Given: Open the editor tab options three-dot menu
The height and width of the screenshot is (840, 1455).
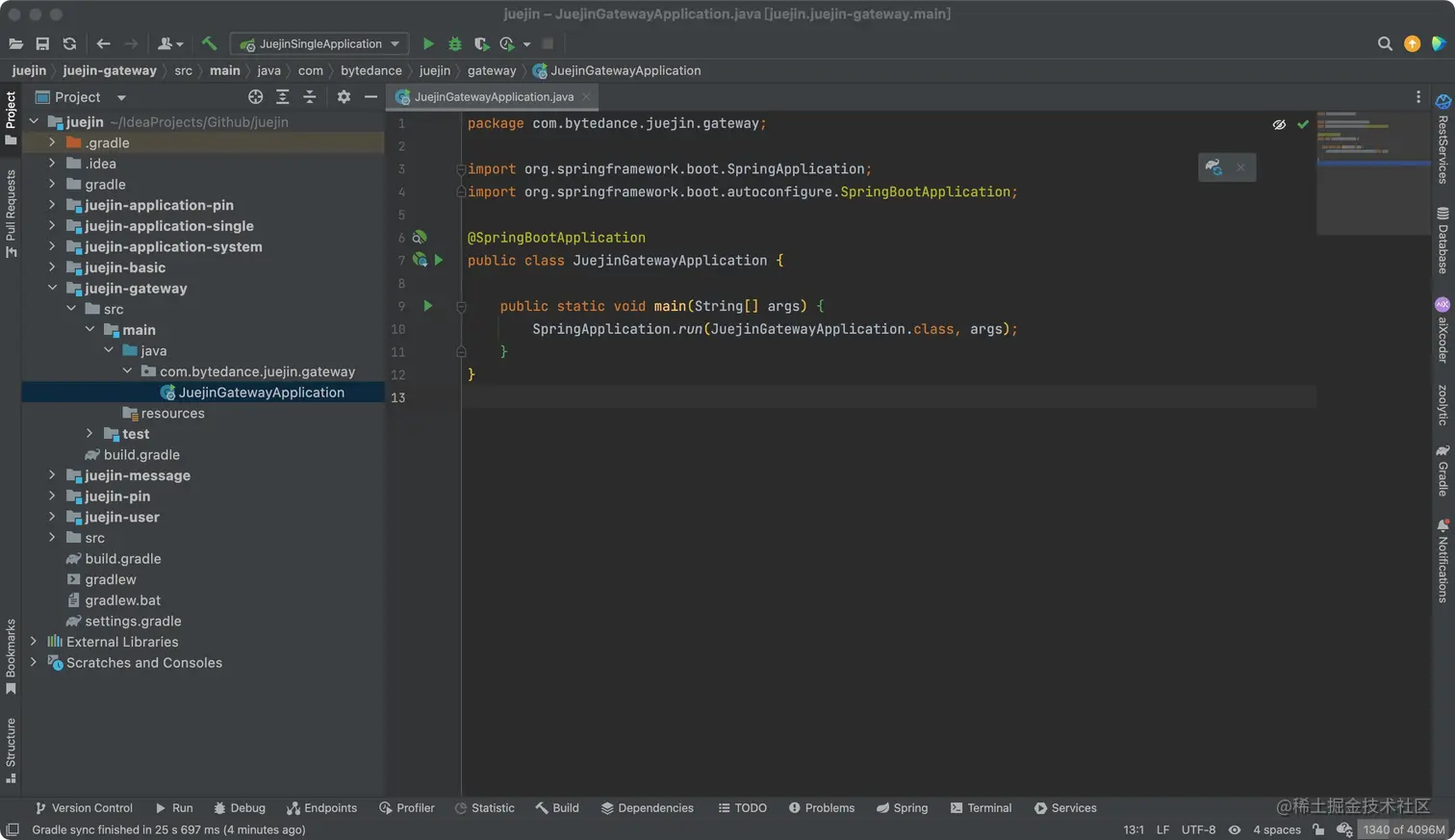Looking at the screenshot, I should pyautogui.click(x=1417, y=97).
